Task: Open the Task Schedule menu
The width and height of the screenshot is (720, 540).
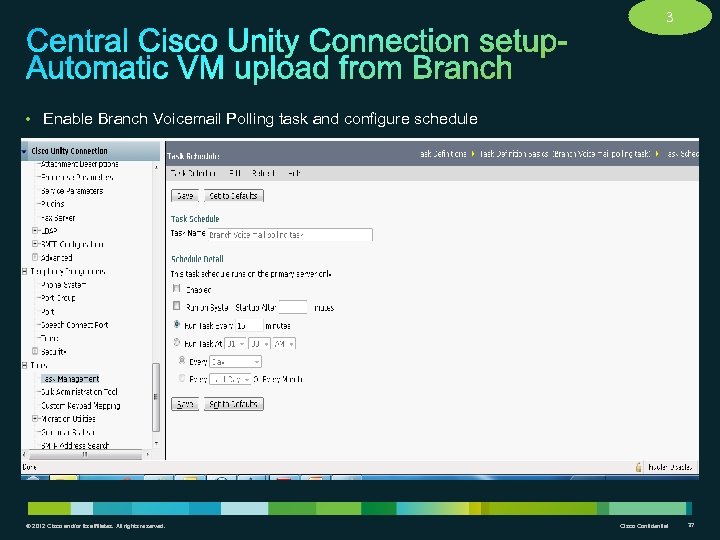Action: (x=192, y=173)
